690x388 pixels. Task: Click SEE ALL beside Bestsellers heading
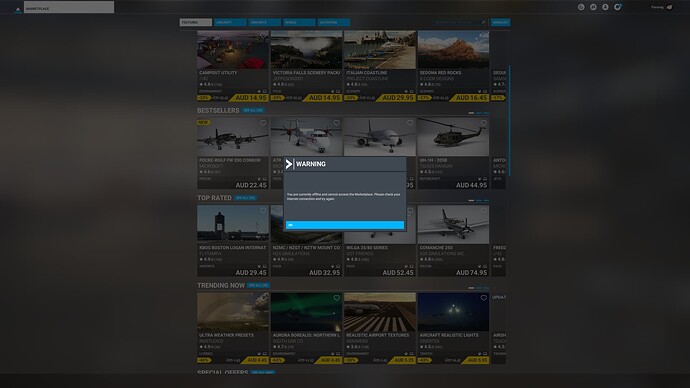tap(253, 110)
